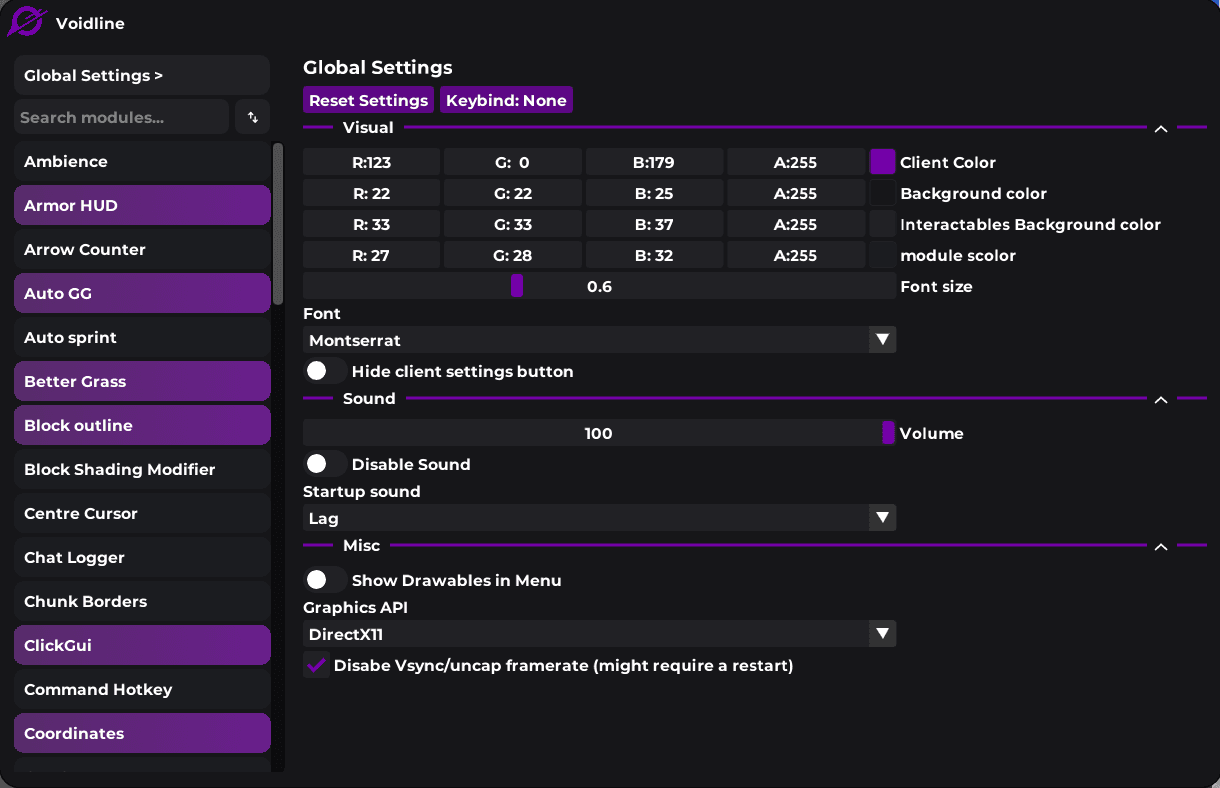
Task: Click the Client Color purple swatch
Action: pyautogui.click(x=882, y=162)
